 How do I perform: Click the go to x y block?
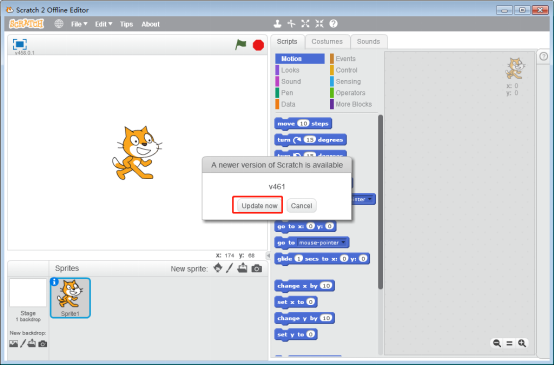tap(305, 226)
